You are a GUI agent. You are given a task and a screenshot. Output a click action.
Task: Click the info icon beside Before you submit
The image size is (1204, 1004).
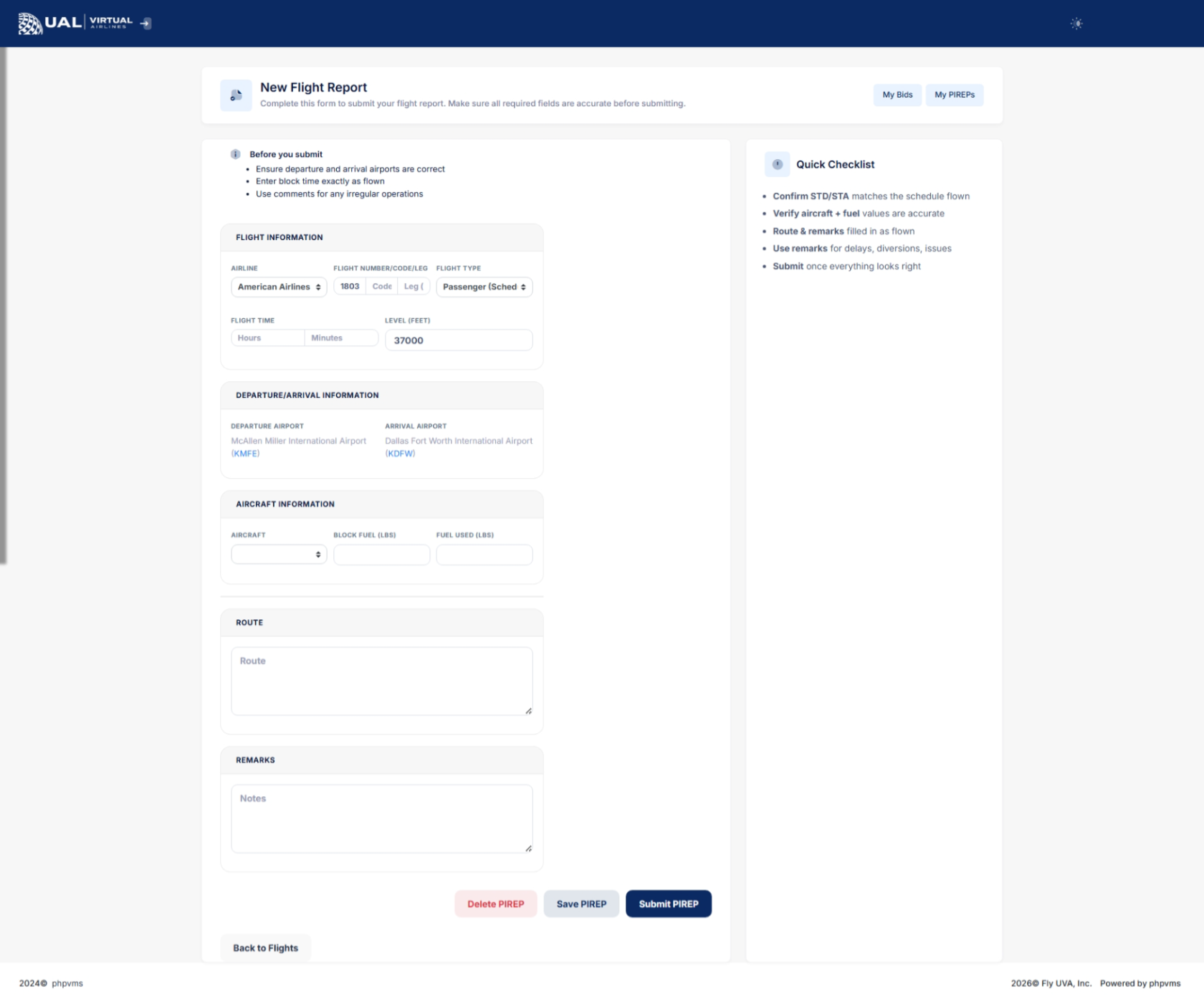[235, 154]
